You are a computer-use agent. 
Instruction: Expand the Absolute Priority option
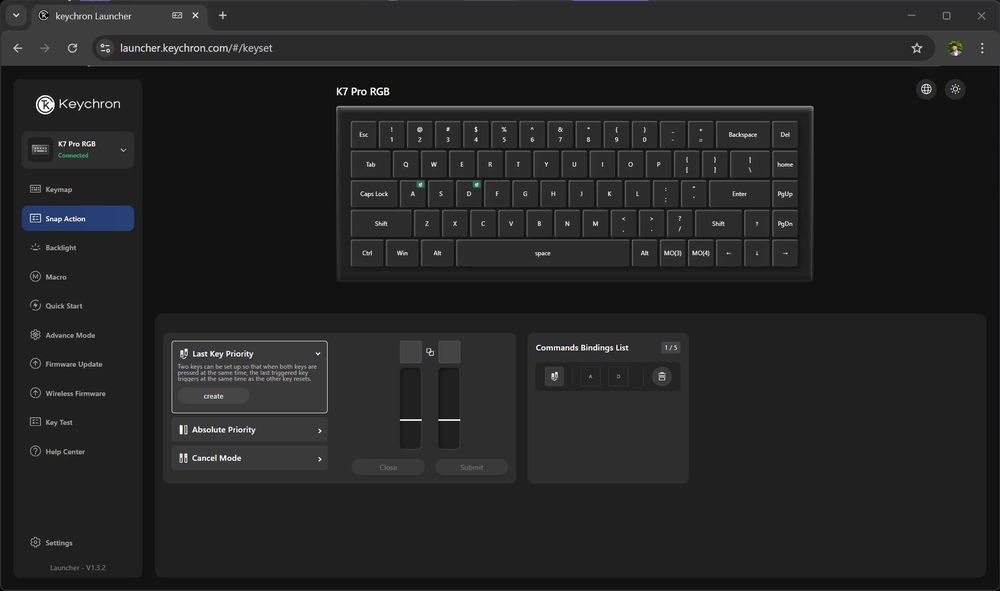pos(249,430)
